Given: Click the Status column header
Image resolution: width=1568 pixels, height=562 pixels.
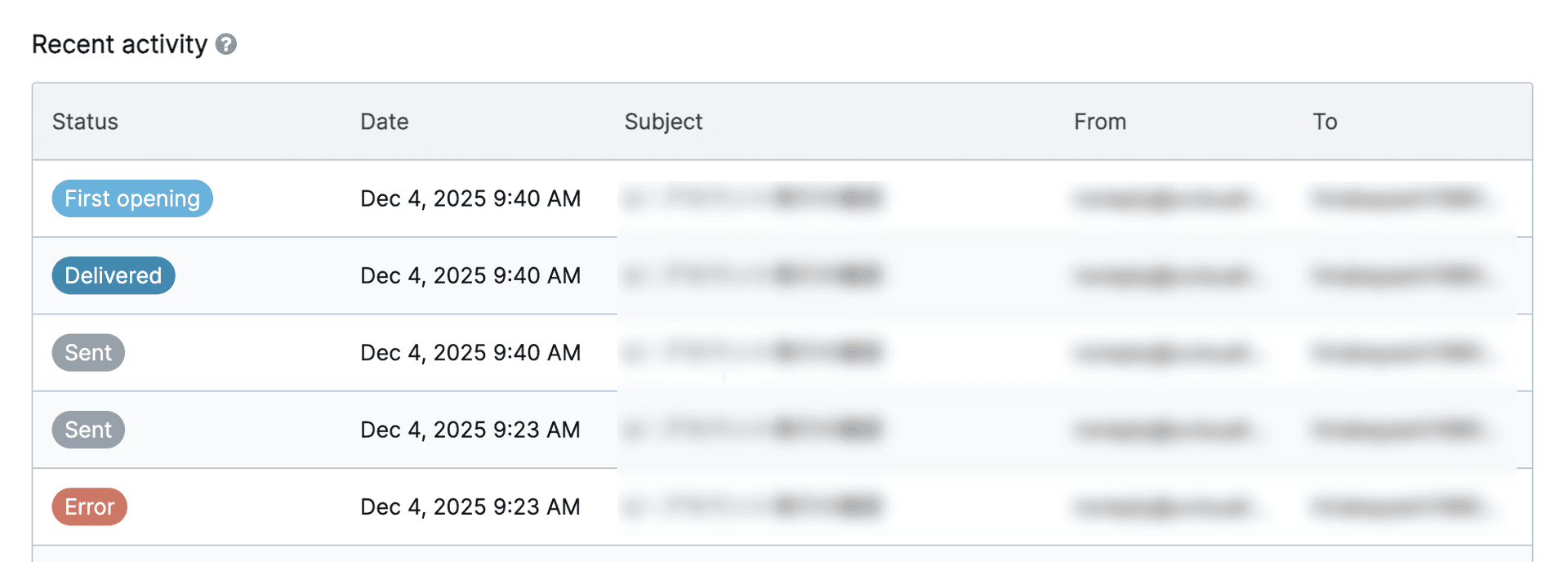Looking at the screenshot, I should coord(85,122).
